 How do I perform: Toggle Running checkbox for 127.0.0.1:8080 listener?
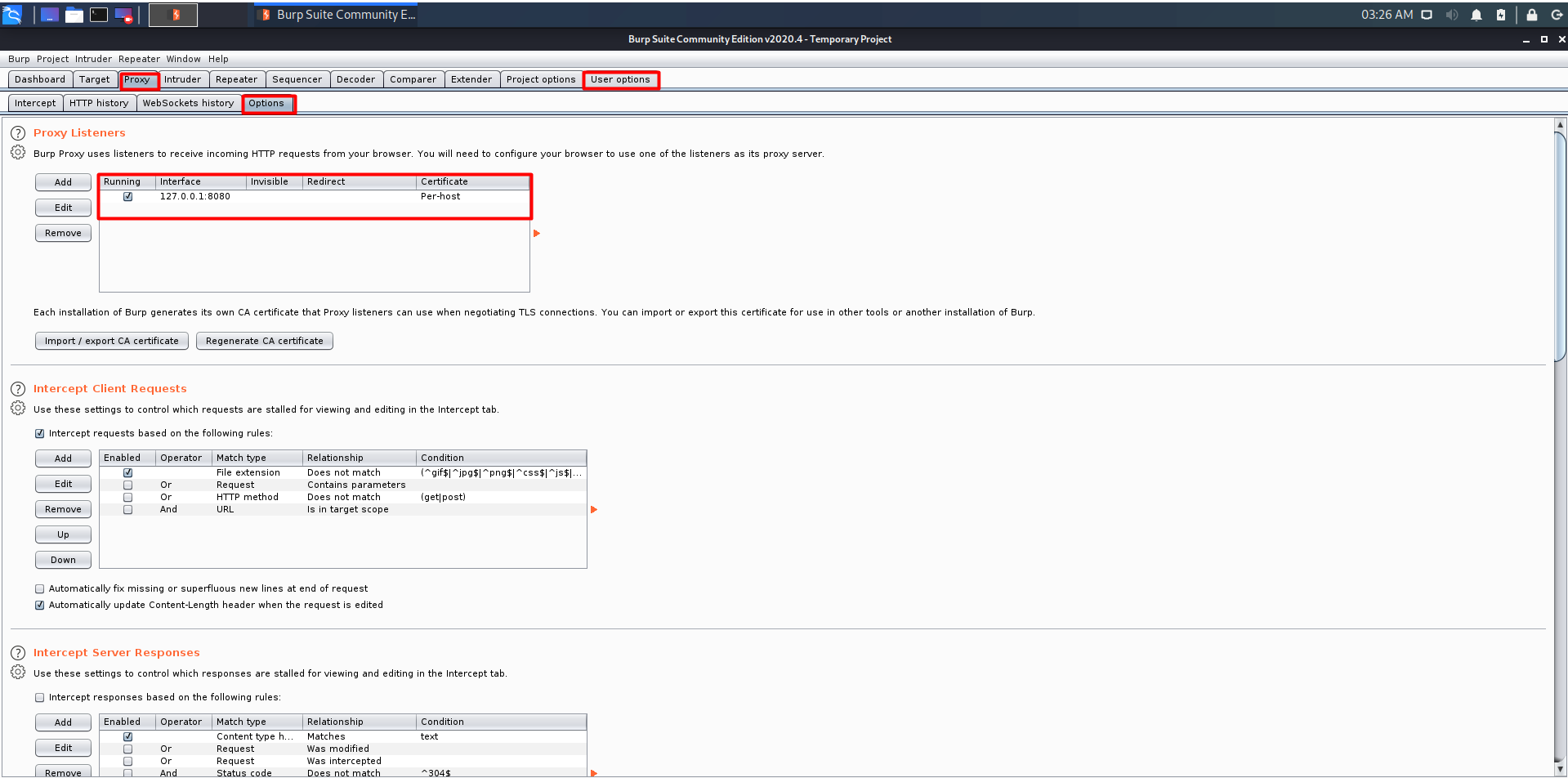127,196
